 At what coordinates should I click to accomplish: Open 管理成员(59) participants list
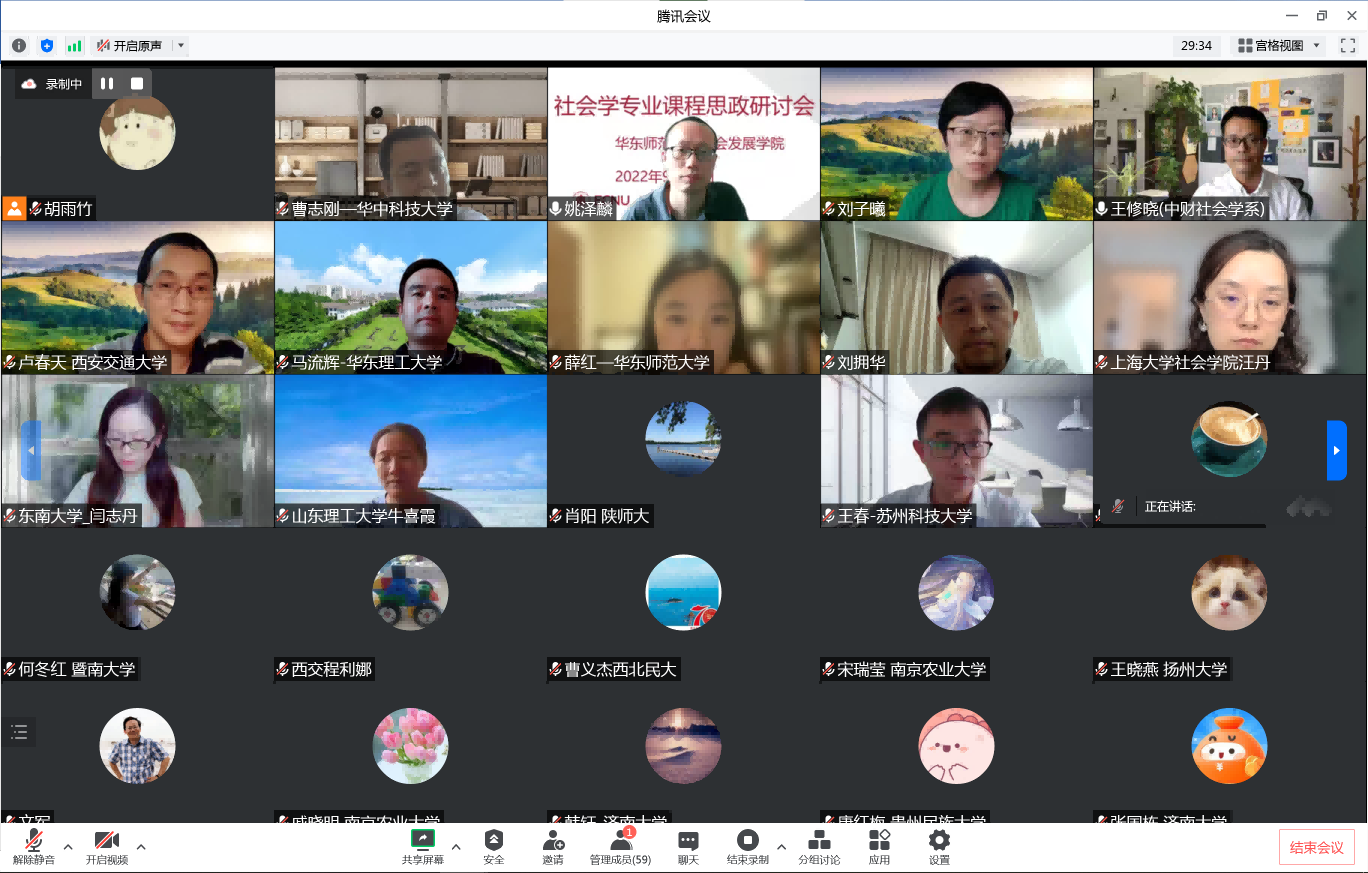(620, 846)
